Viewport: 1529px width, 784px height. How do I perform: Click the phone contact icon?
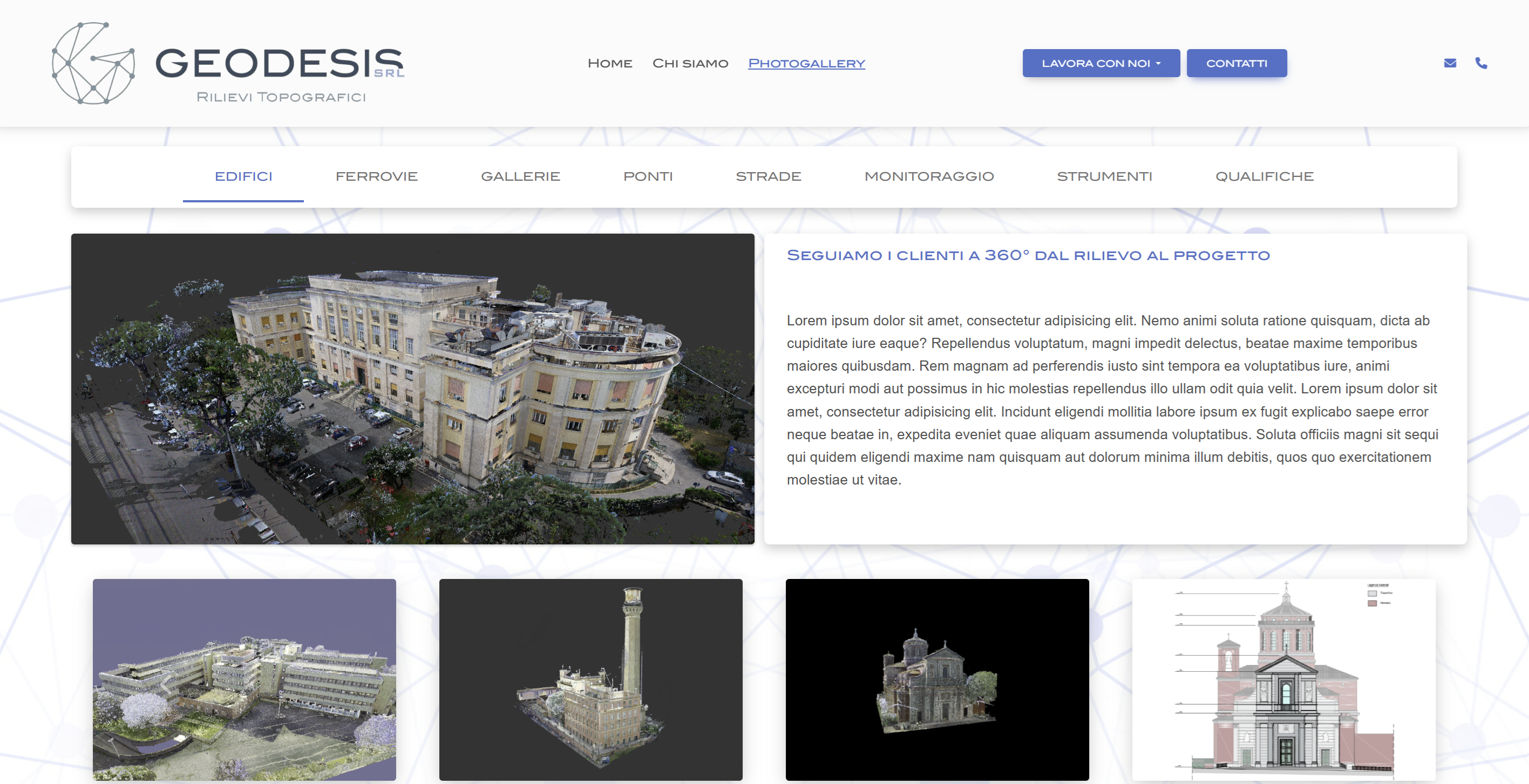coord(1480,63)
